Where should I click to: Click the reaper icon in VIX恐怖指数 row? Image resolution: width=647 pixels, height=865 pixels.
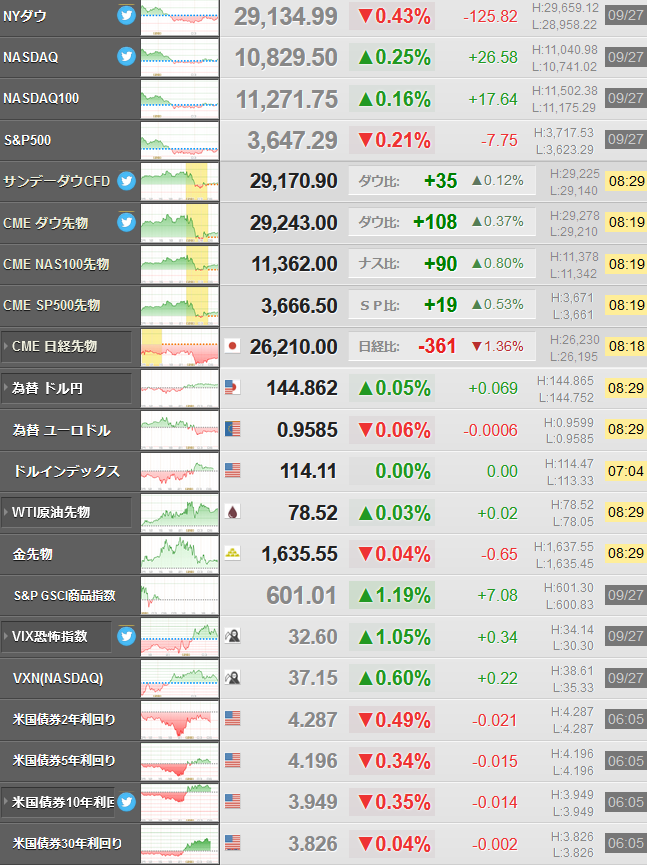point(232,636)
